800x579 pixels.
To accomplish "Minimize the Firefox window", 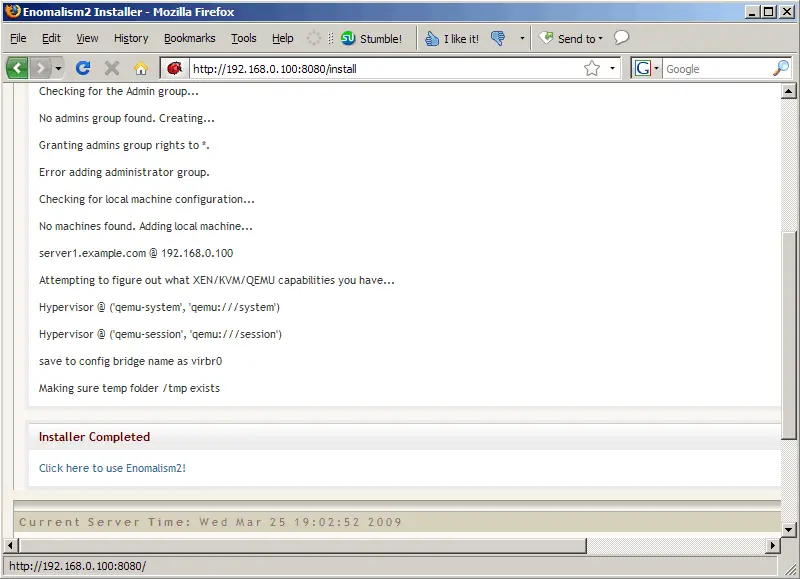I will [x=752, y=12].
